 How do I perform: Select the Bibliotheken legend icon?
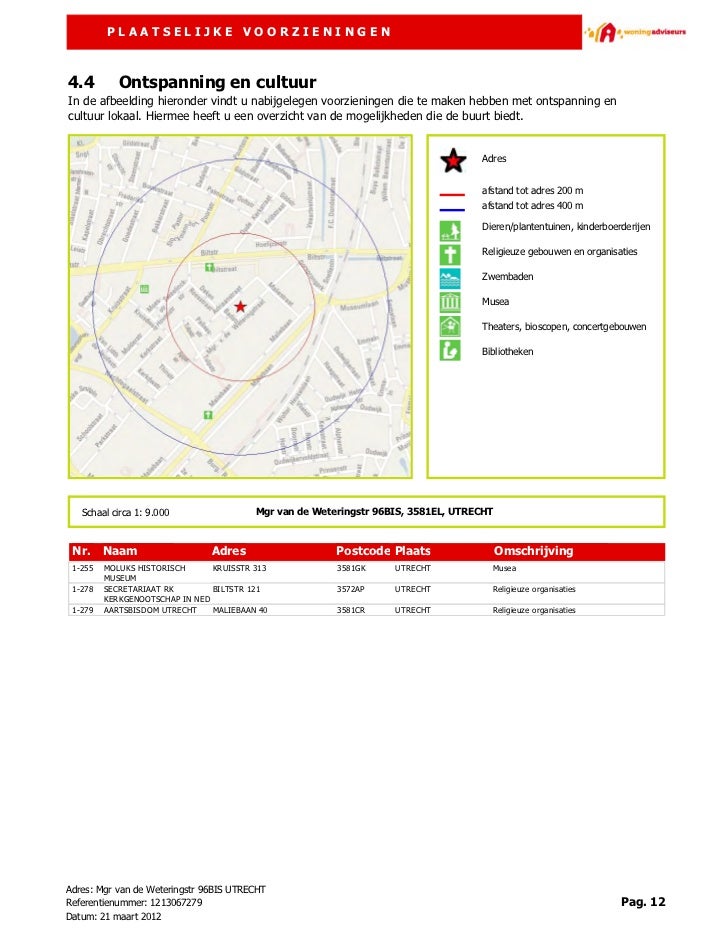(450, 351)
